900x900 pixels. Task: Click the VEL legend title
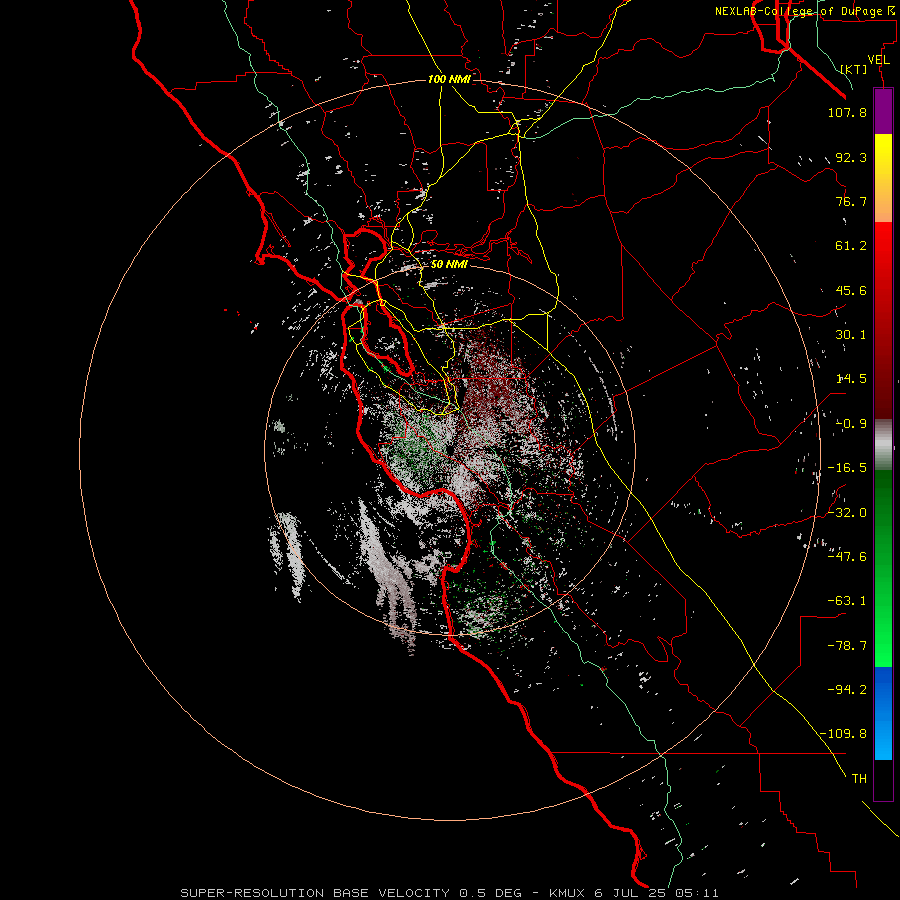pyautogui.click(x=878, y=60)
